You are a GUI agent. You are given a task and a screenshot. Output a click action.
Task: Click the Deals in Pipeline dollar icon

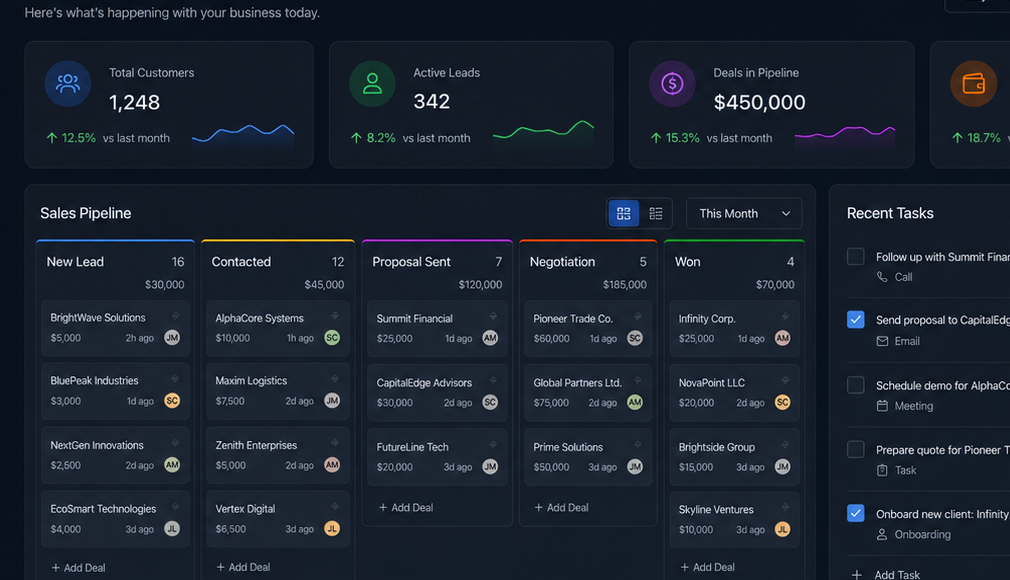tap(672, 84)
